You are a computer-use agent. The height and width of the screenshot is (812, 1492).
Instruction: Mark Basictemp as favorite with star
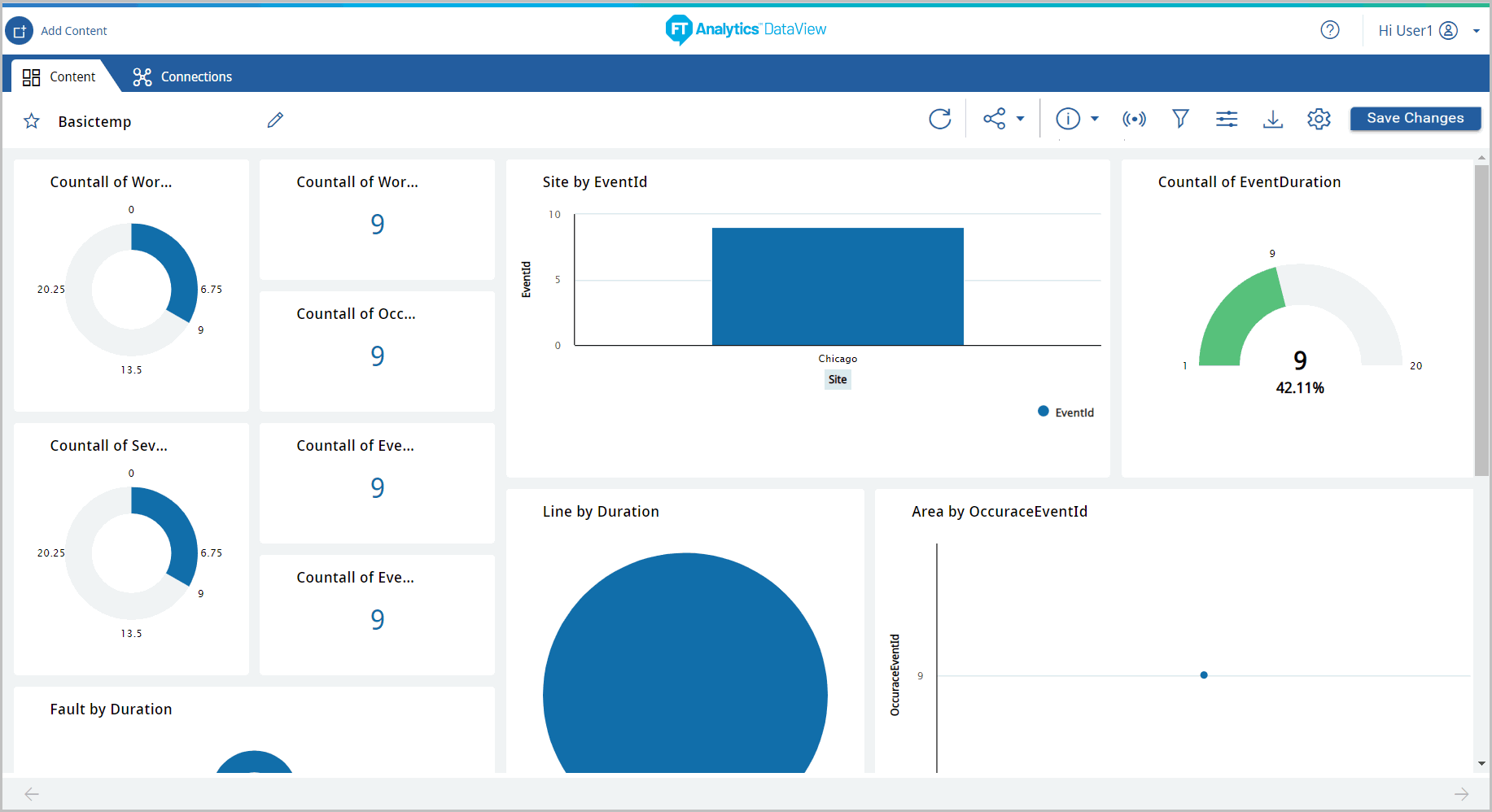pos(32,121)
